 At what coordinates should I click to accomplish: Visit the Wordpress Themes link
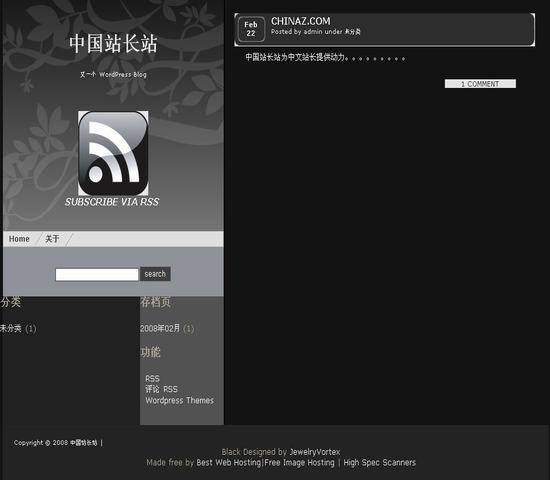click(180, 400)
